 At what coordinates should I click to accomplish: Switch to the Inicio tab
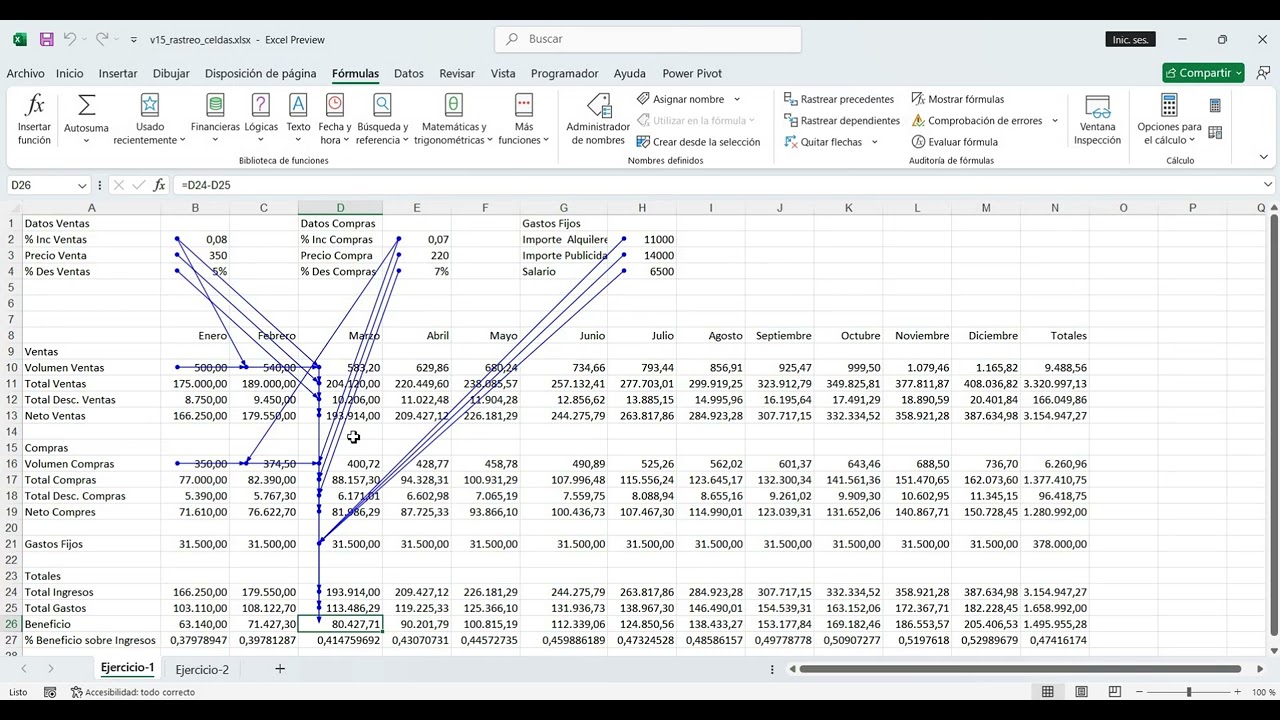click(x=70, y=73)
